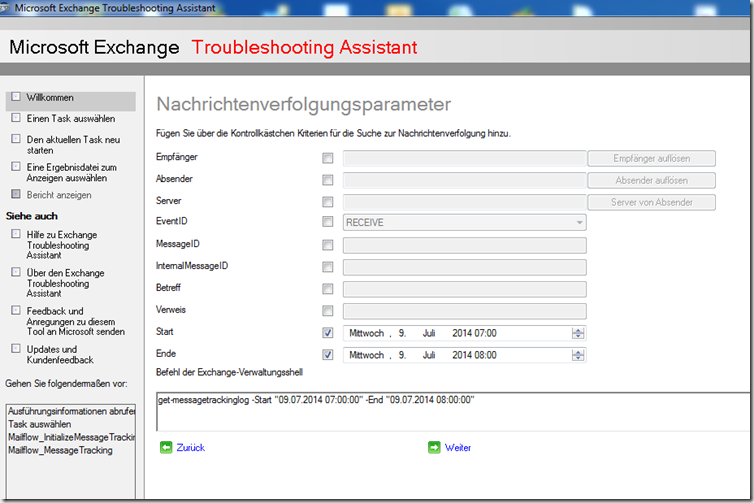
Task: Open the EventID RECEIVE dropdown
Action: pos(579,223)
